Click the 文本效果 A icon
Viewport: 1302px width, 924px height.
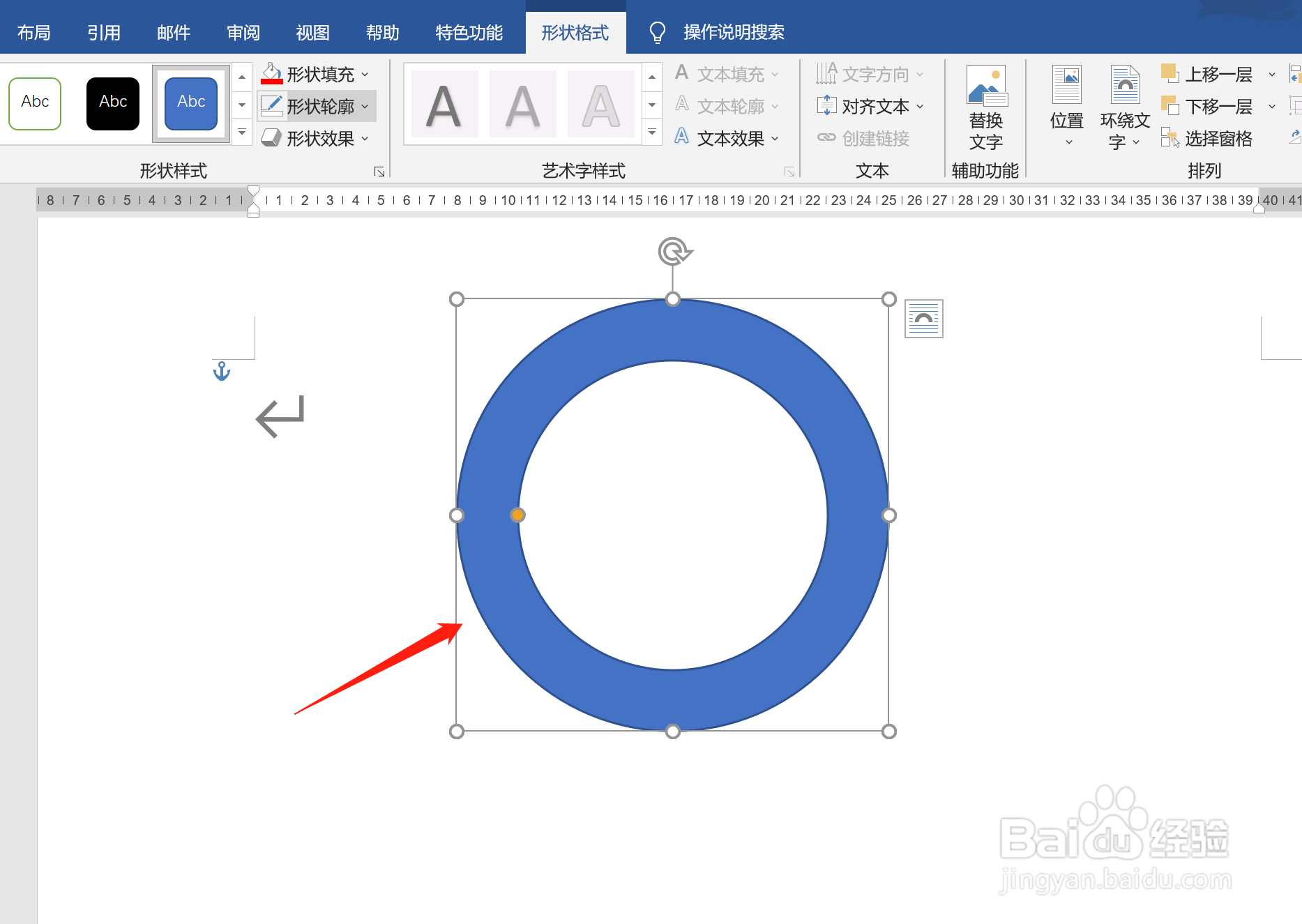pyautogui.click(x=681, y=137)
